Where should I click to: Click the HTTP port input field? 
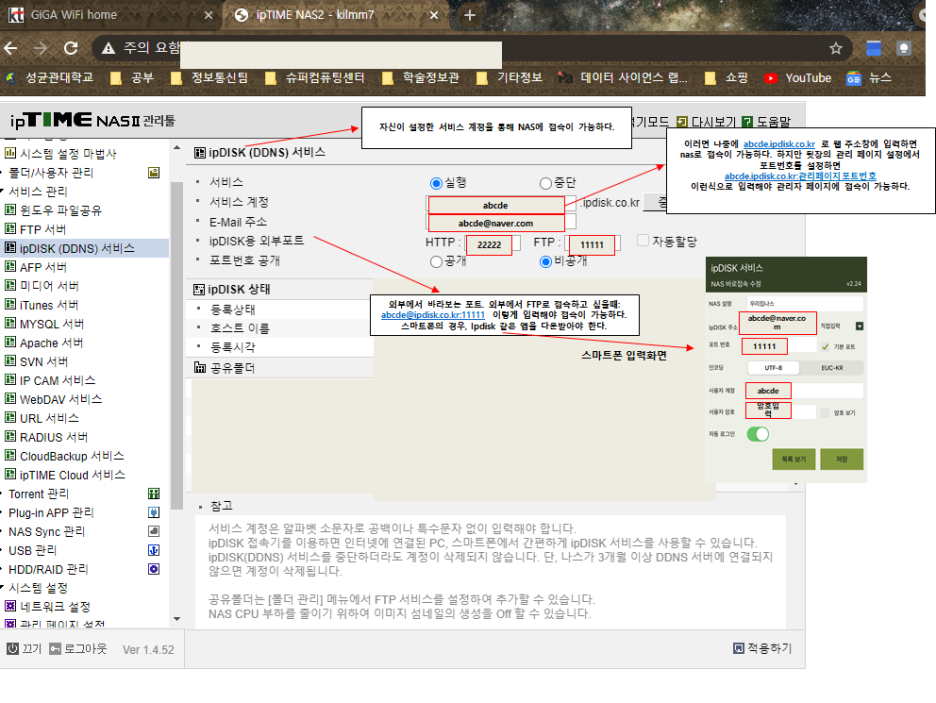click(492, 243)
